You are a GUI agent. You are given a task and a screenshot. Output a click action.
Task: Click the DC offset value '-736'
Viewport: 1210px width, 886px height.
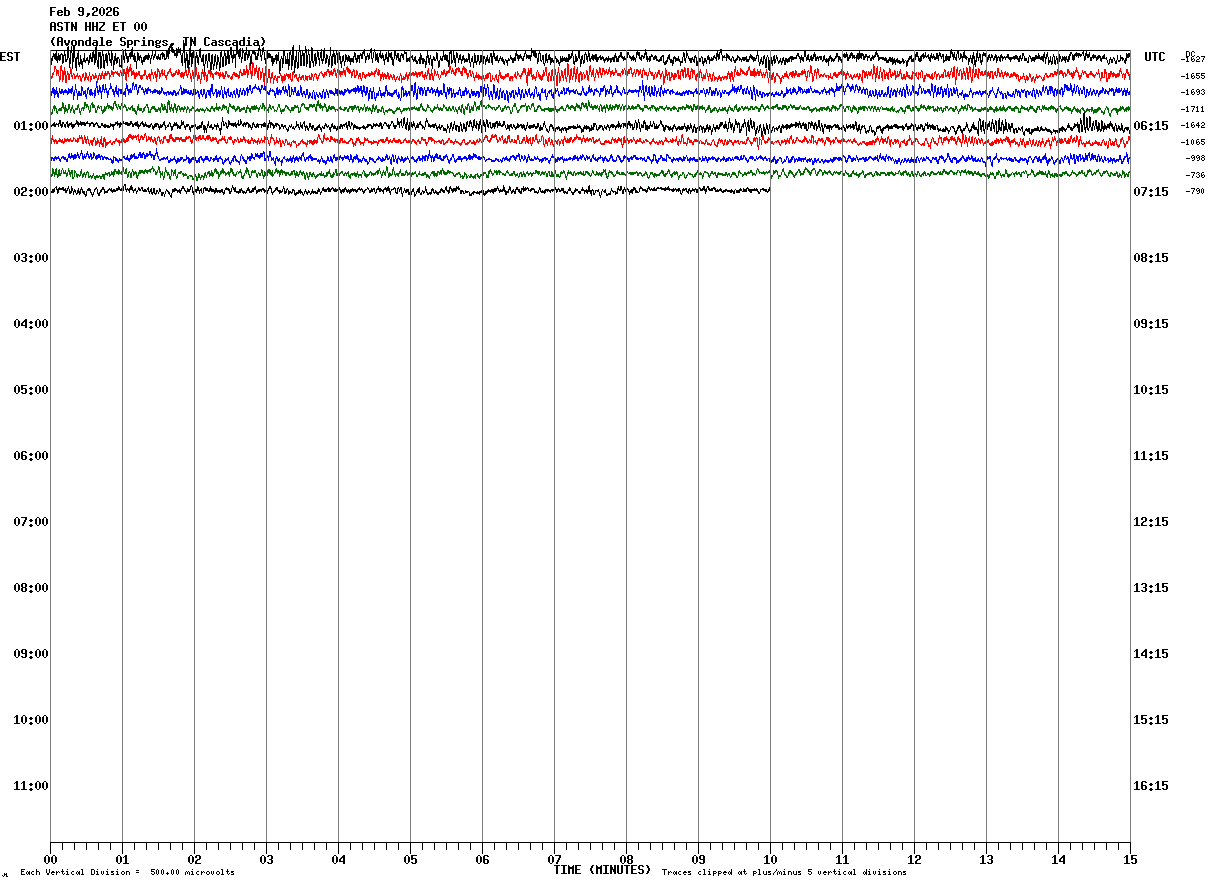tap(1195, 175)
